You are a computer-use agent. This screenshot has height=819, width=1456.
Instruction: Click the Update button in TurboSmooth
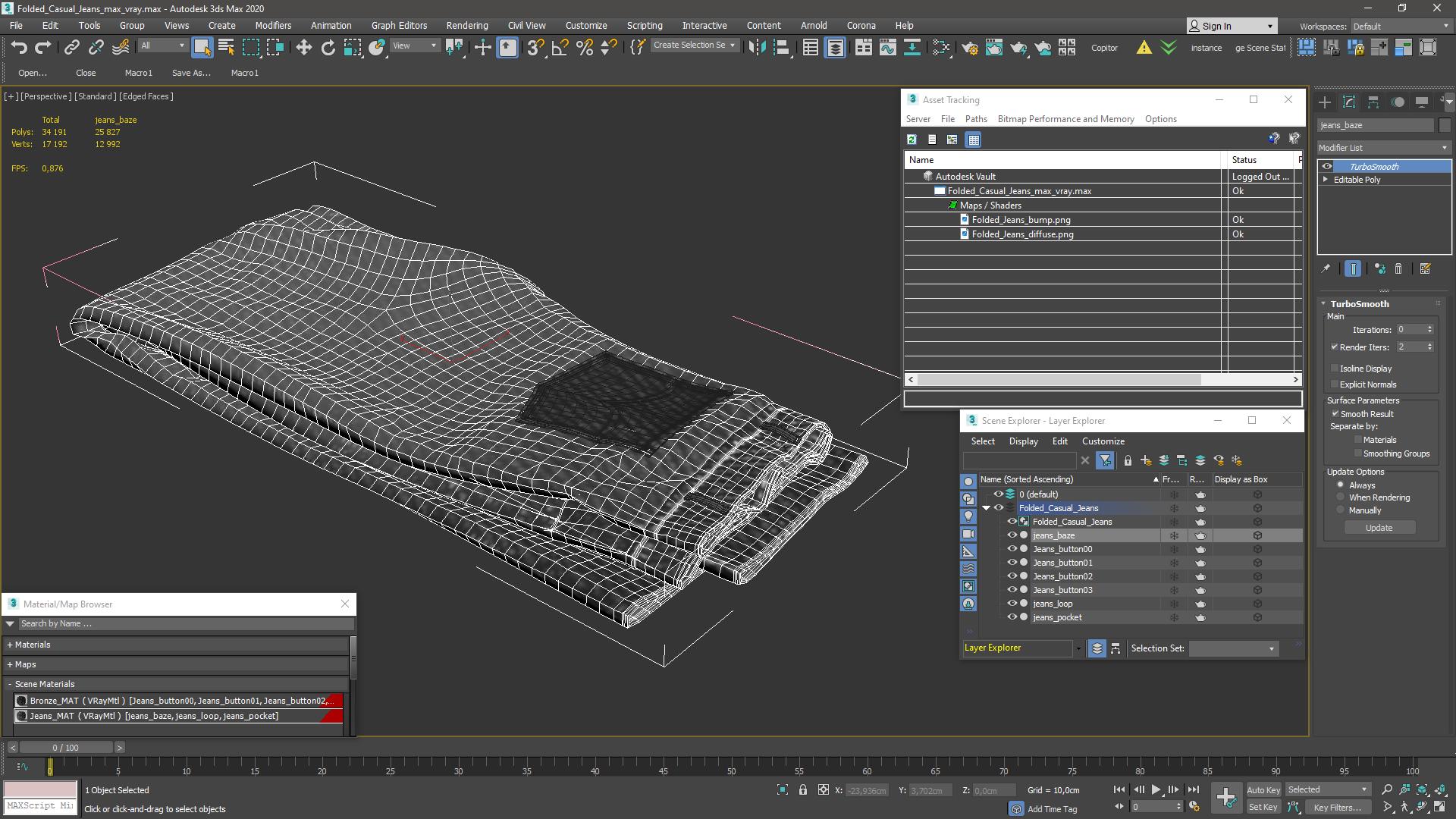[1378, 527]
